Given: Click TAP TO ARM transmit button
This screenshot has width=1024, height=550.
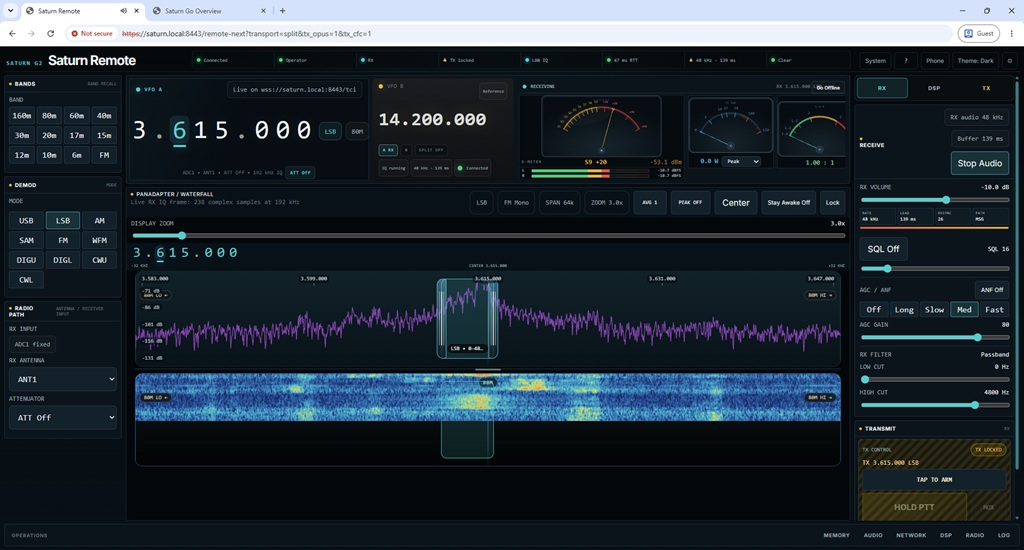Looking at the screenshot, I should tap(934, 479).
